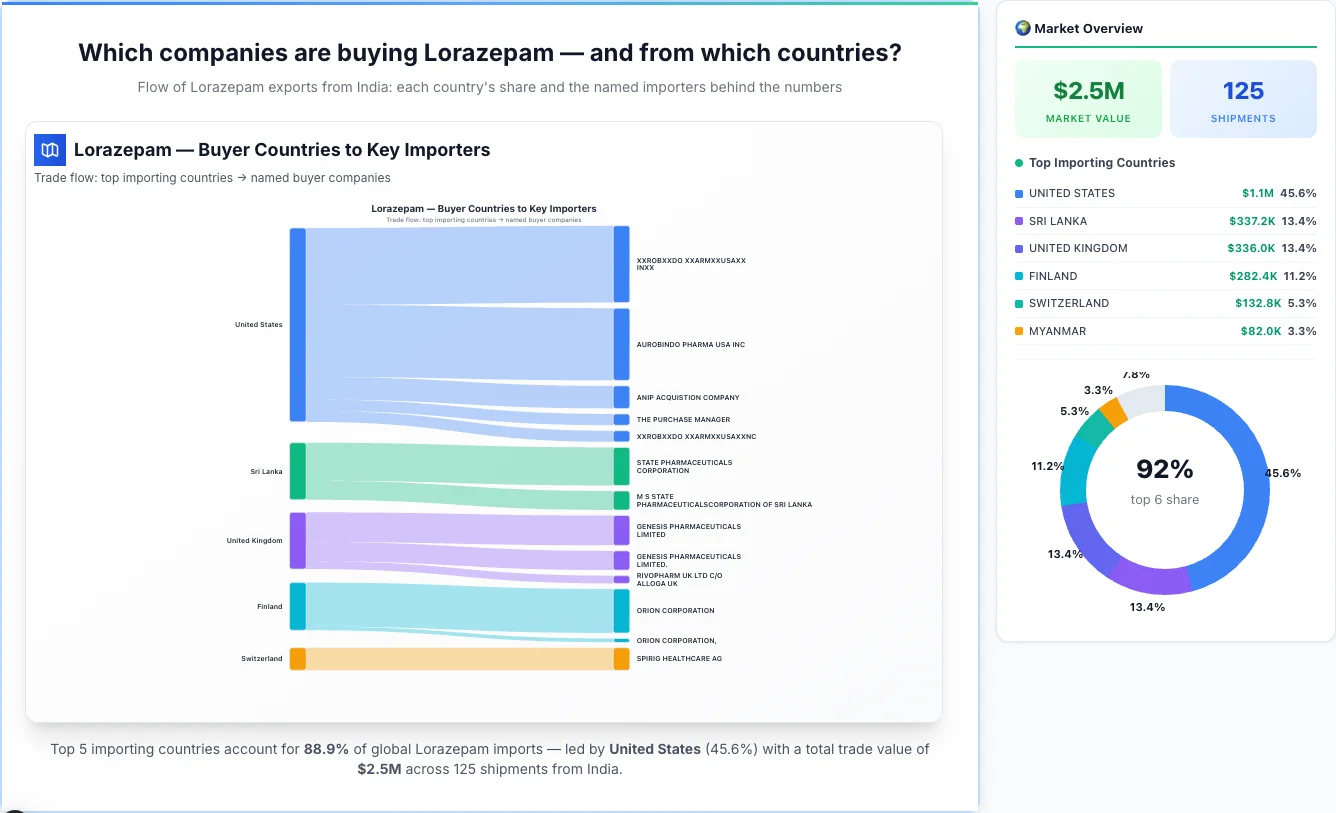The height and width of the screenshot is (813, 1336).
Task: Click the blue legend square for UNITED STATES
Action: point(1019,193)
